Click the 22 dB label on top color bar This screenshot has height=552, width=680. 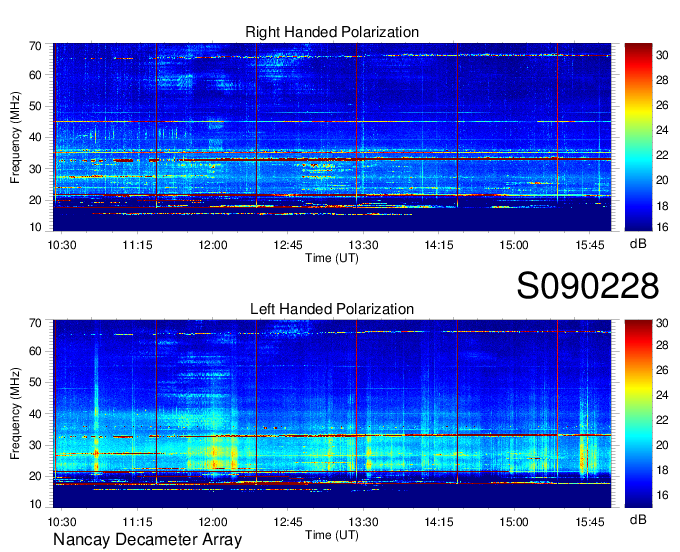coord(662,155)
